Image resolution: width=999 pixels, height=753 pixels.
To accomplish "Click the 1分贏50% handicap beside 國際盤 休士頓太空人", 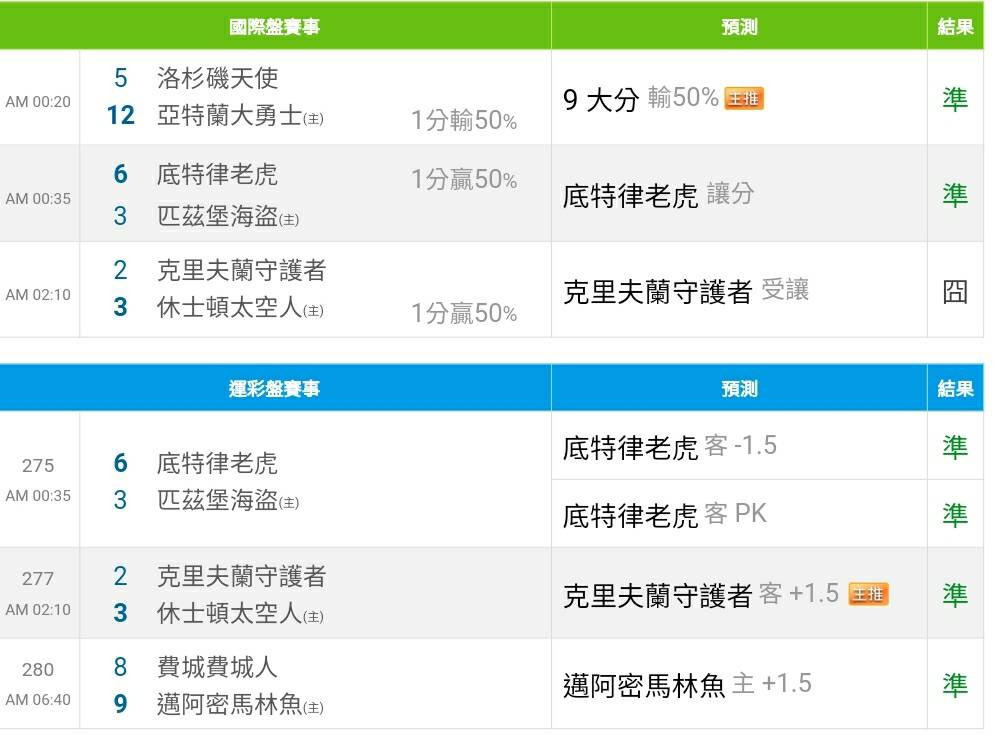I will click(x=464, y=313).
